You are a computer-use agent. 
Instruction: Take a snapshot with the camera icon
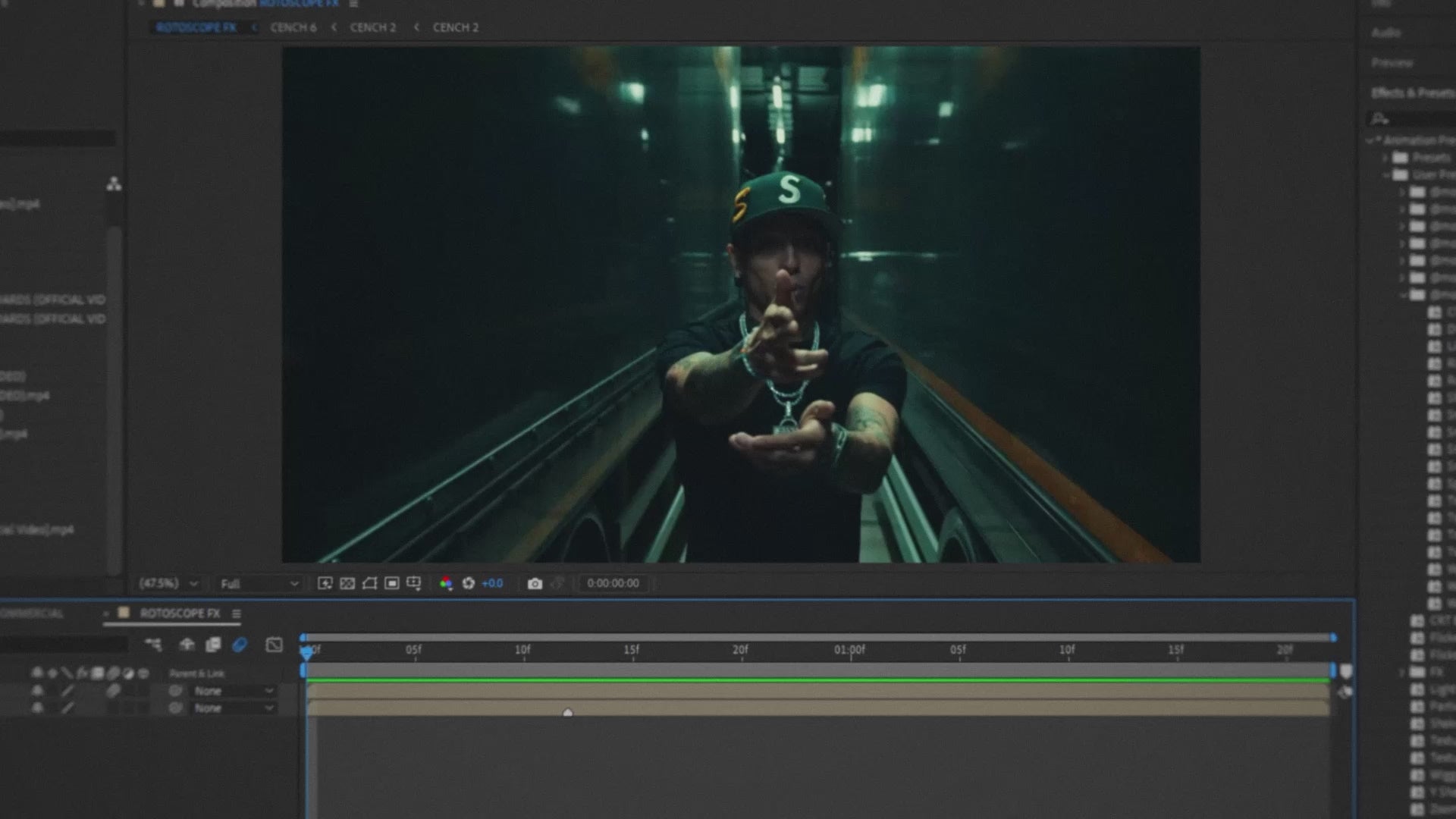click(x=535, y=583)
